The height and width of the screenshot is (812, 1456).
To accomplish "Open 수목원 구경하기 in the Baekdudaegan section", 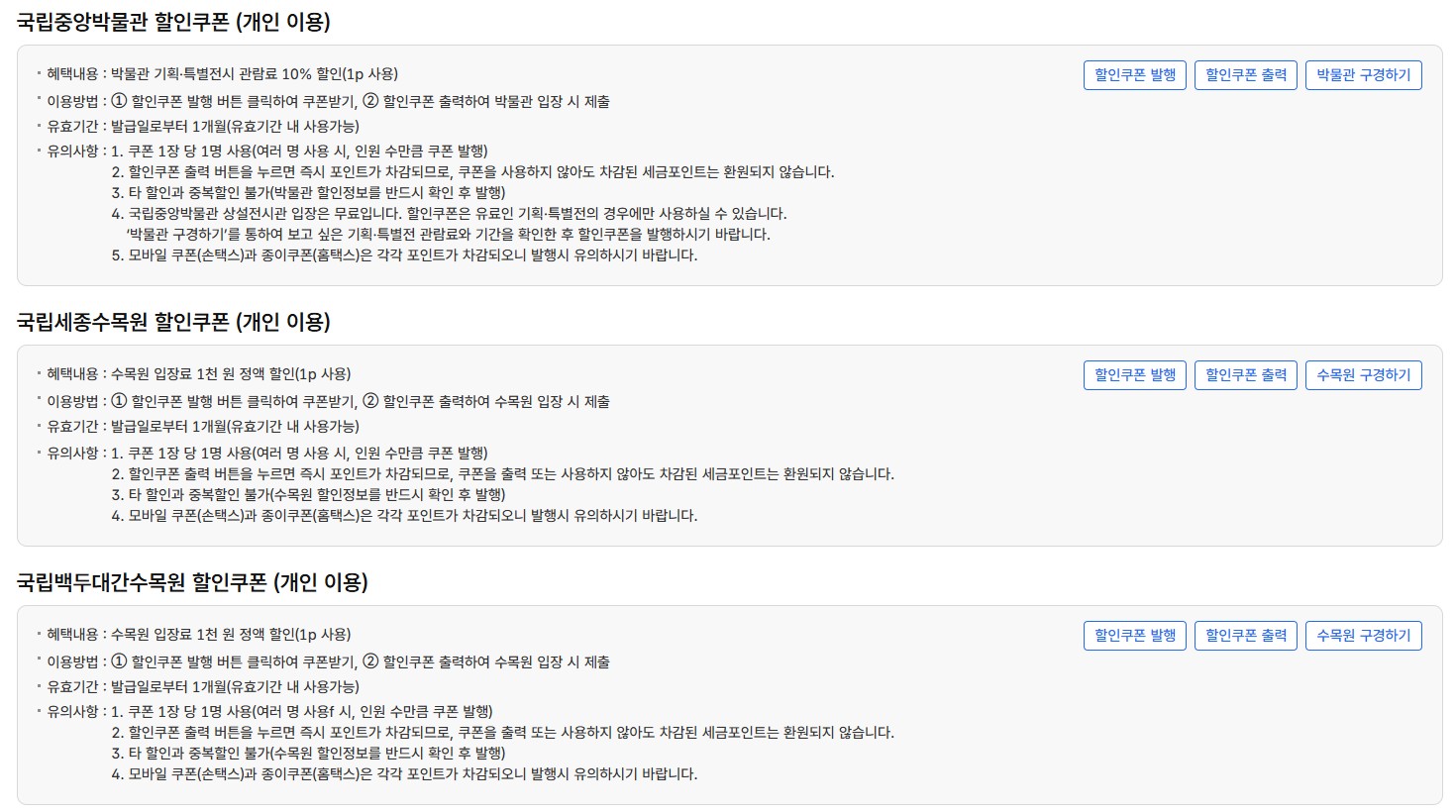I will pyautogui.click(x=1364, y=635).
